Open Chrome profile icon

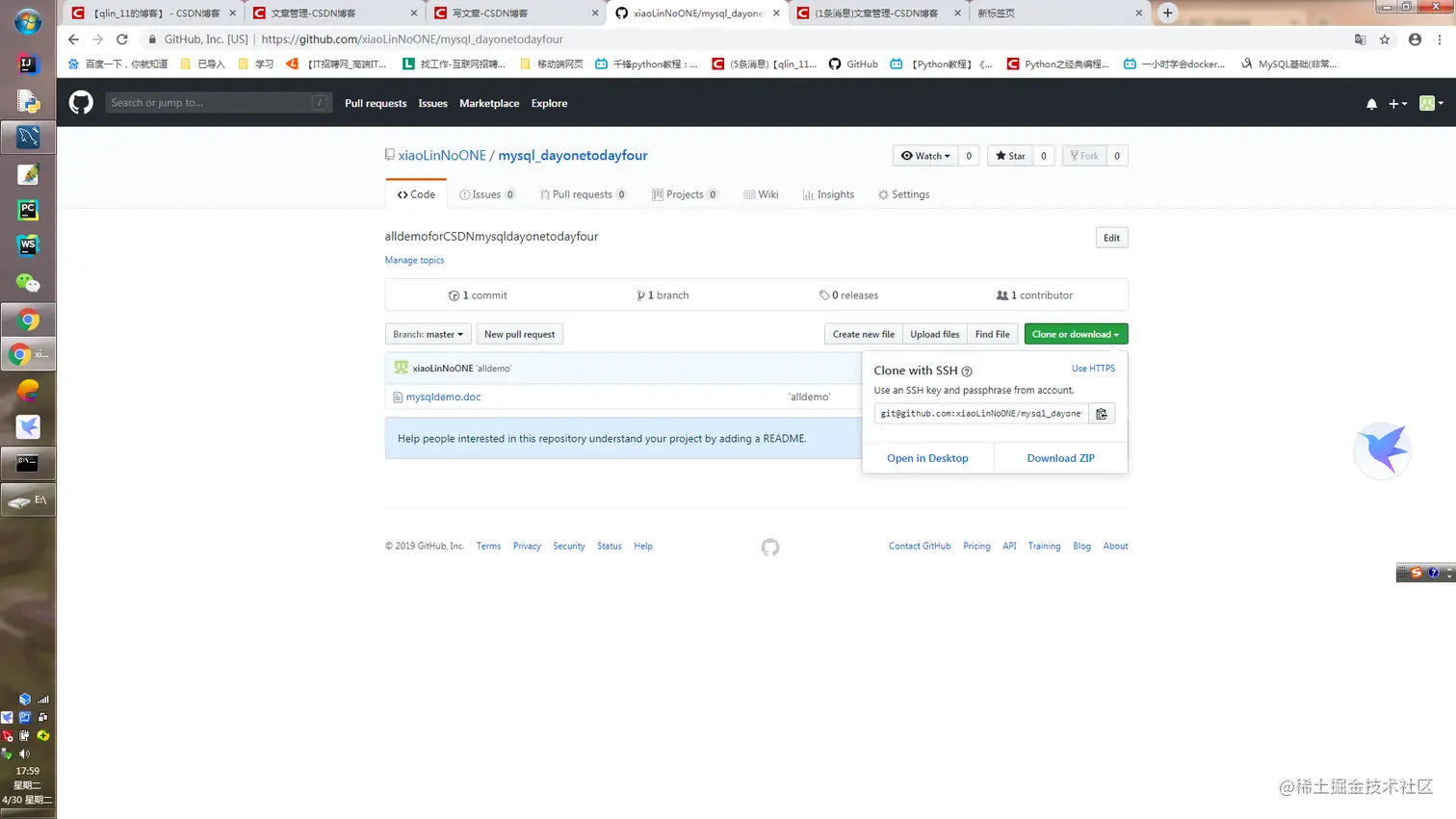coord(1415,39)
